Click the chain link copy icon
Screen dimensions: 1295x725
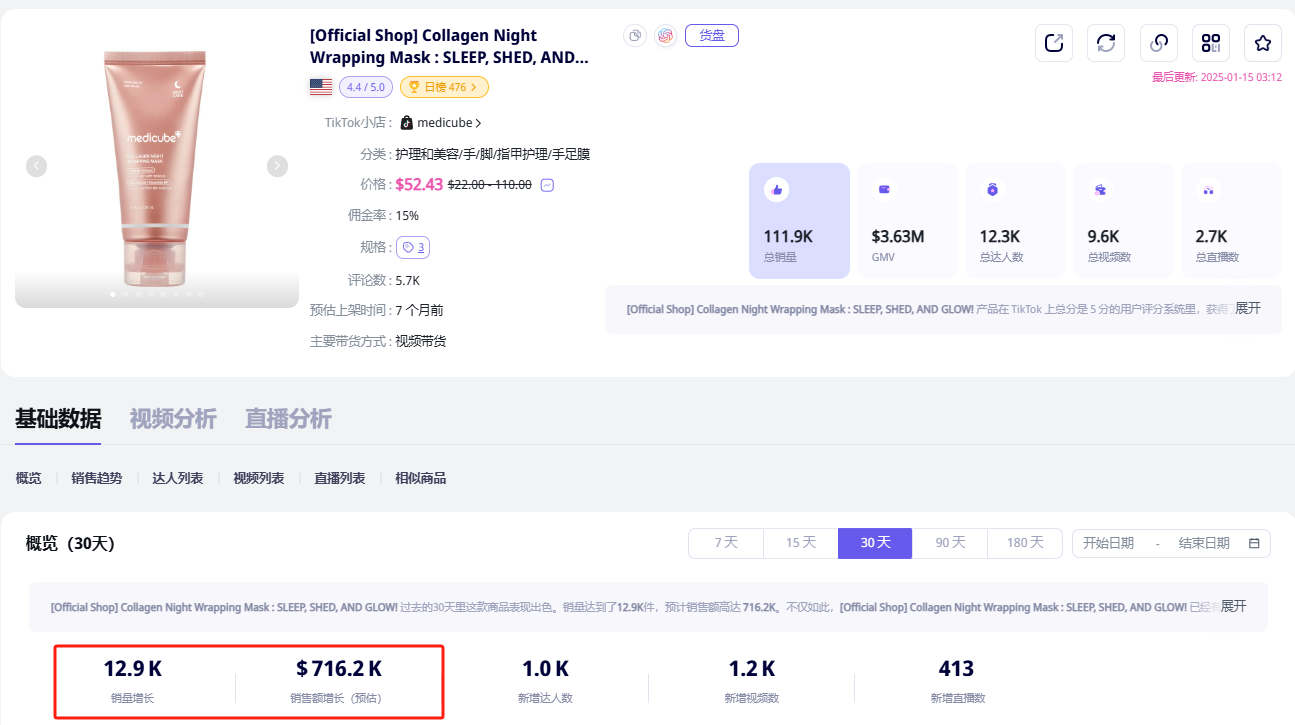[1158, 43]
